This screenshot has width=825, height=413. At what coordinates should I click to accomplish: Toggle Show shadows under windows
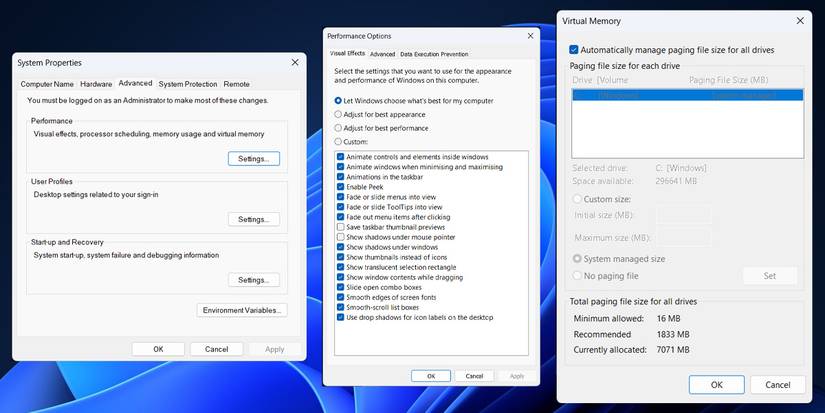pos(340,247)
